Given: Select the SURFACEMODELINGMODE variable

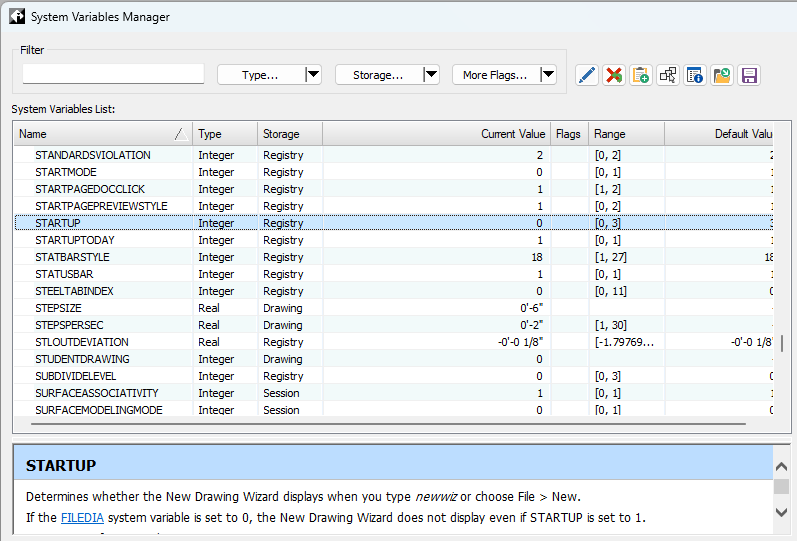Looking at the screenshot, I should coord(99,410).
